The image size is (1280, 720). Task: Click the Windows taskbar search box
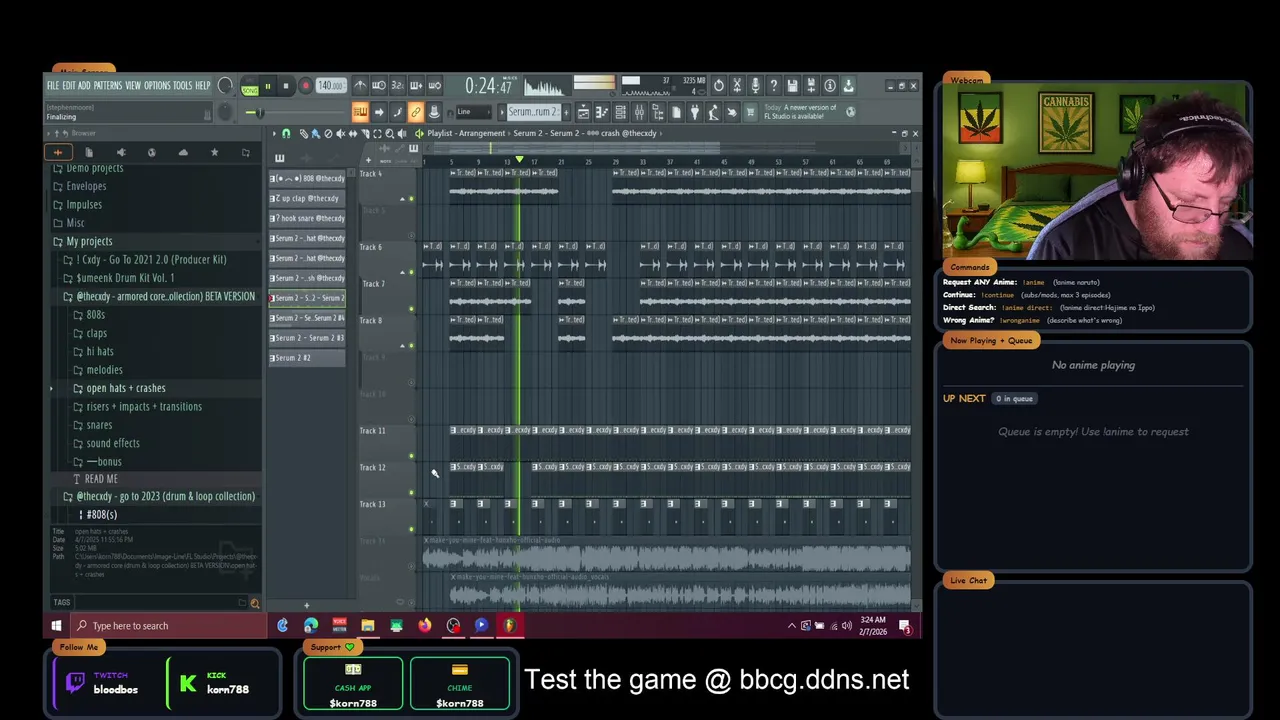(170, 626)
